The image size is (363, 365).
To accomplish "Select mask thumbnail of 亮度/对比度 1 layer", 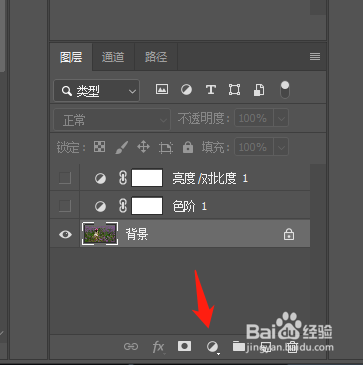I will [147, 178].
